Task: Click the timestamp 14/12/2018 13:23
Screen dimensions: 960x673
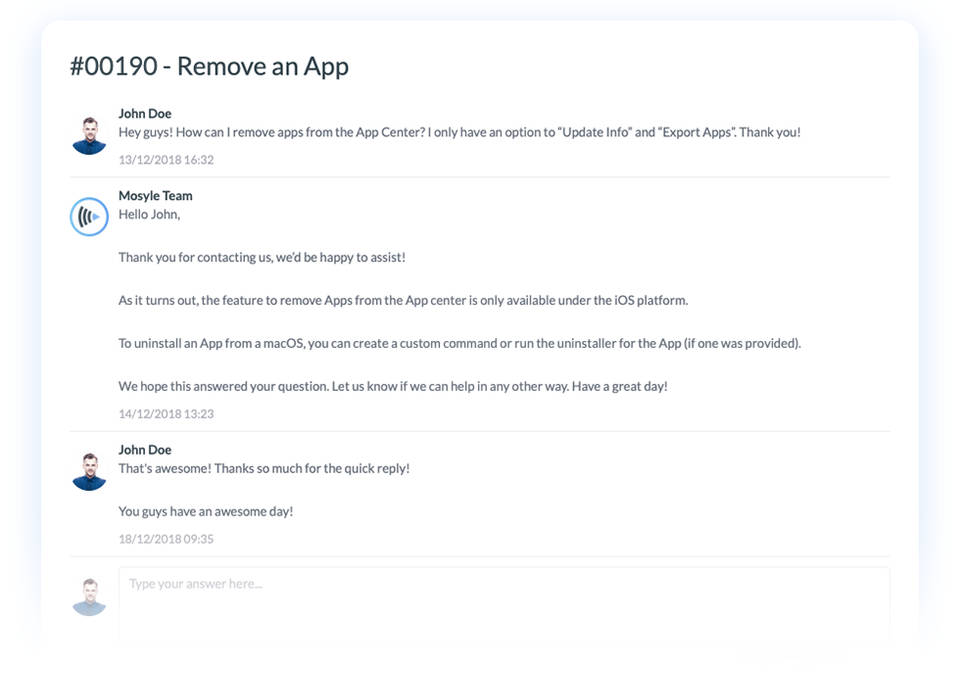Action: [x=166, y=414]
